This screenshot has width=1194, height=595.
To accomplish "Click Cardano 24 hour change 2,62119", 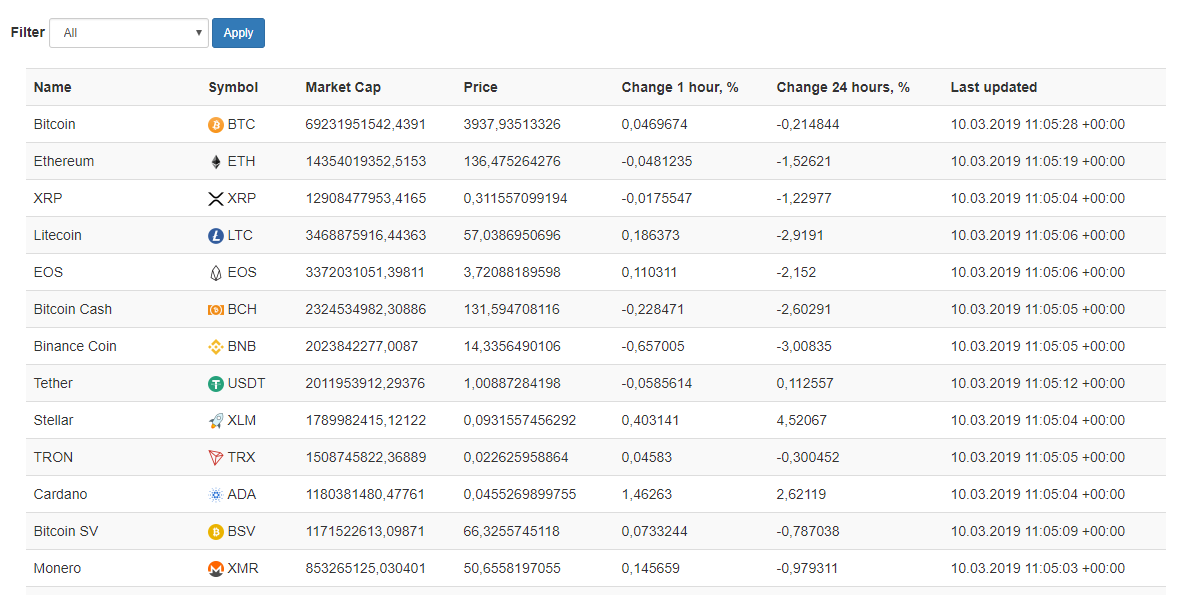I will click(802, 494).
